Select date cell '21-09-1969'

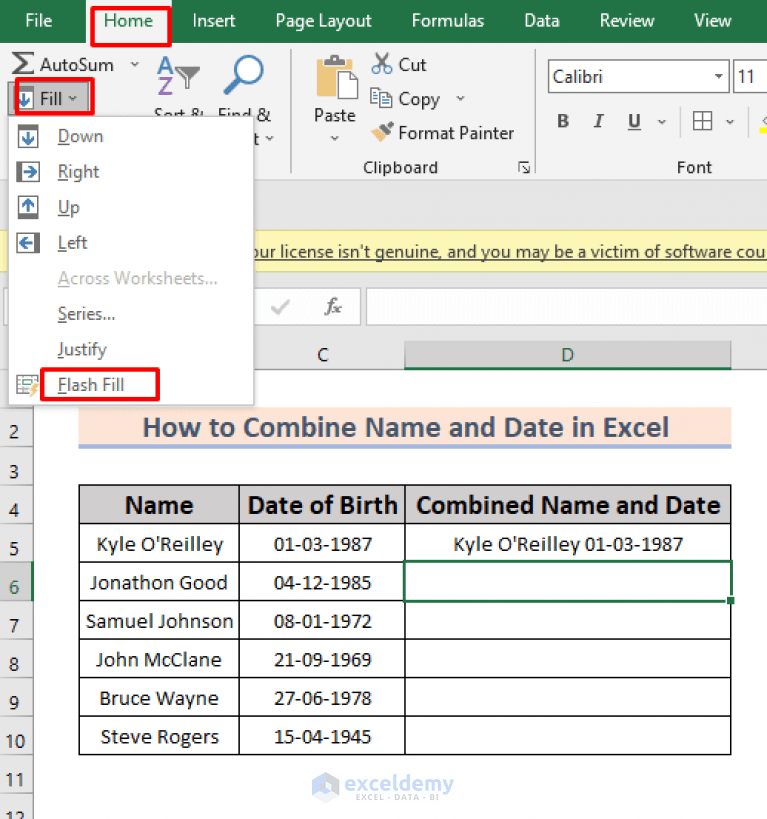(x=322, y=659)
